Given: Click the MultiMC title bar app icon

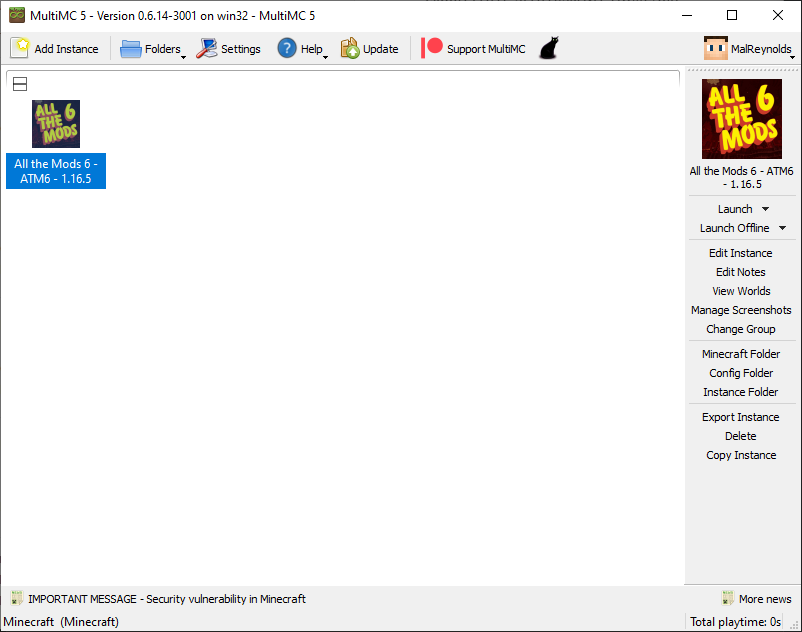Looking at the screenshot, I should pyautogui.click(x=17, y=15).
